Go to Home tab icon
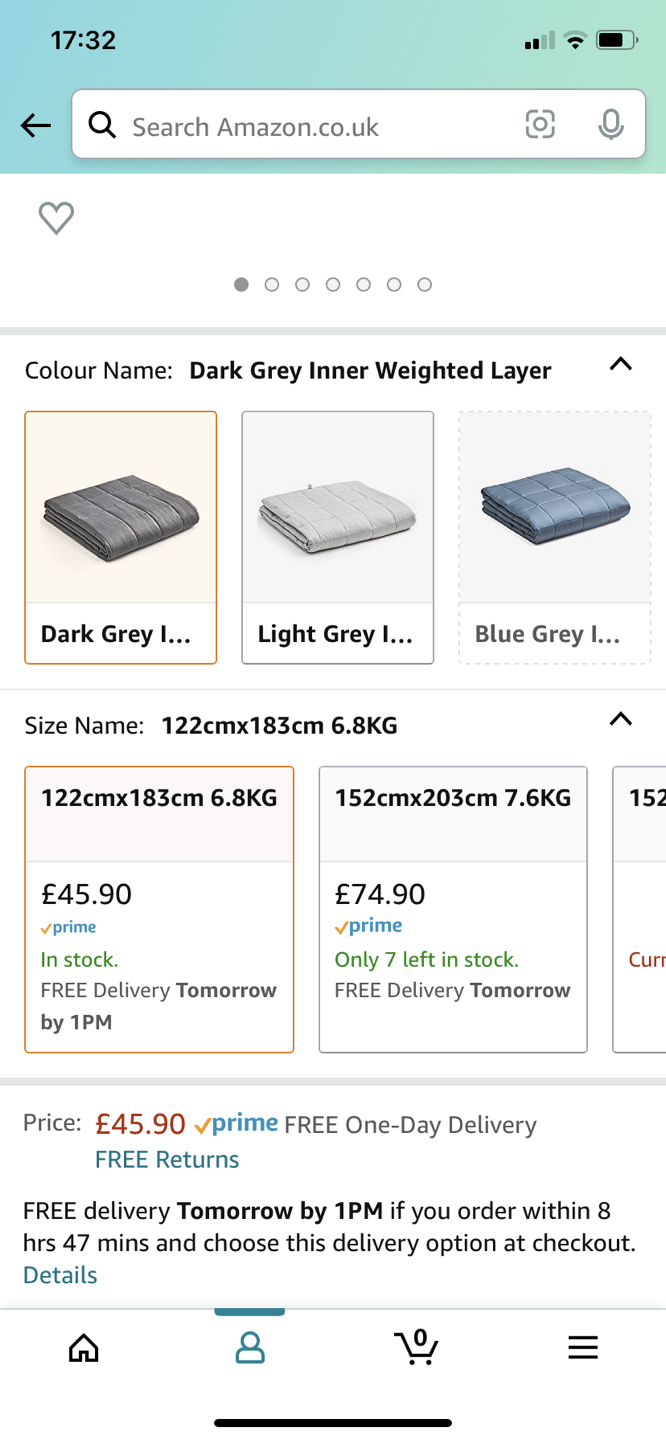 coord(84,1348)
